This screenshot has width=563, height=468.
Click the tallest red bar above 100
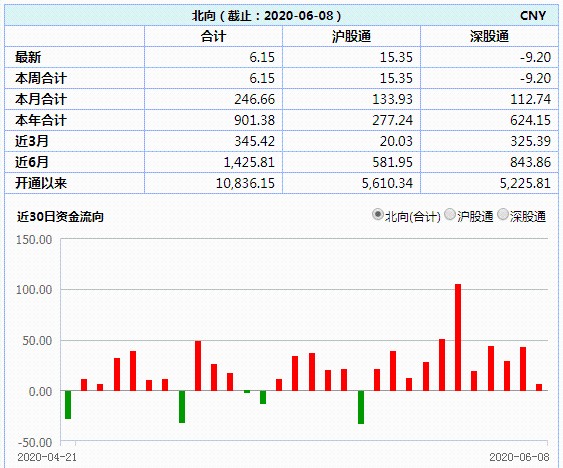point(458,337)
